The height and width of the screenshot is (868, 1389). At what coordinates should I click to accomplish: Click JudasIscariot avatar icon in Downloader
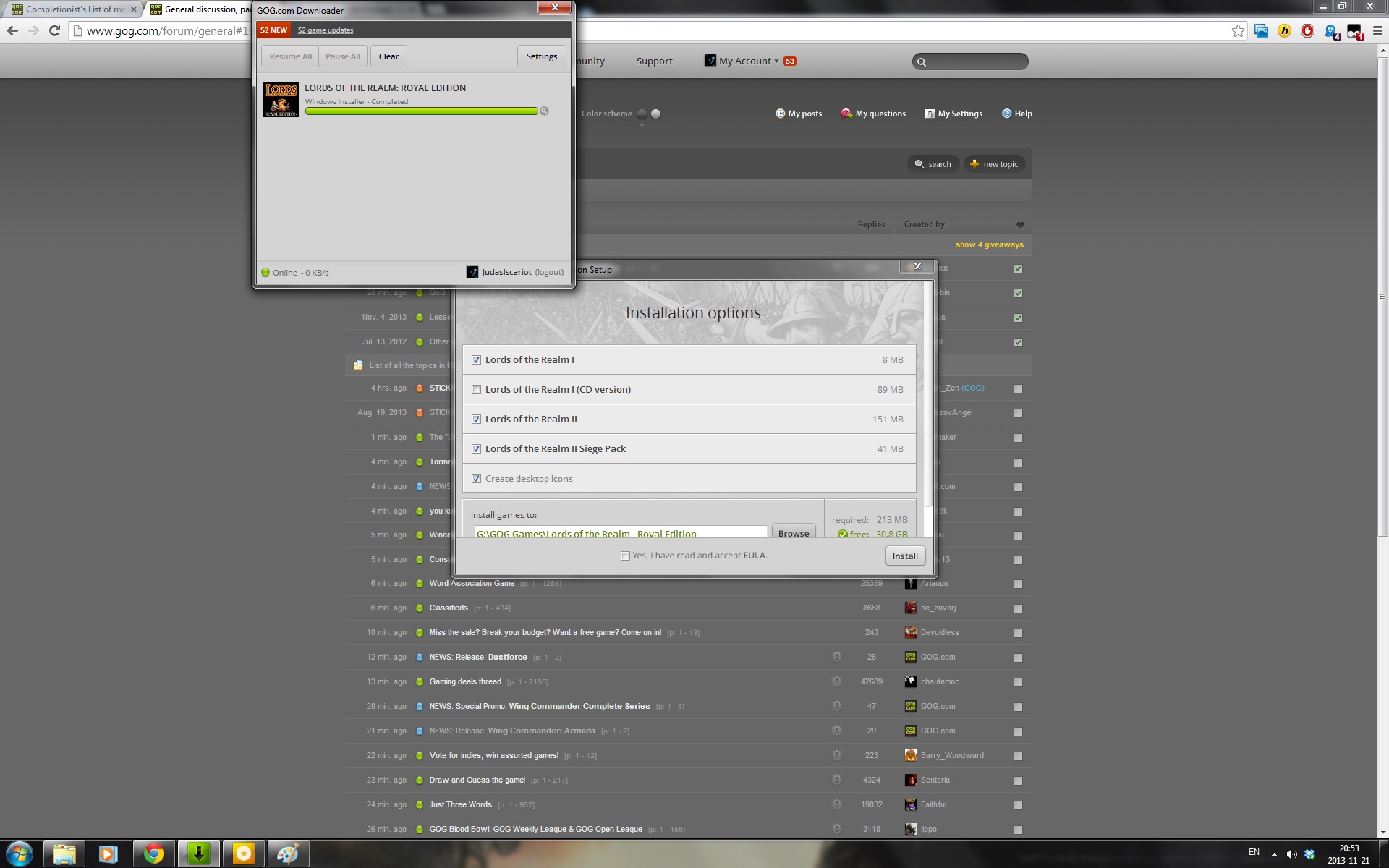[x=472, y=272]
